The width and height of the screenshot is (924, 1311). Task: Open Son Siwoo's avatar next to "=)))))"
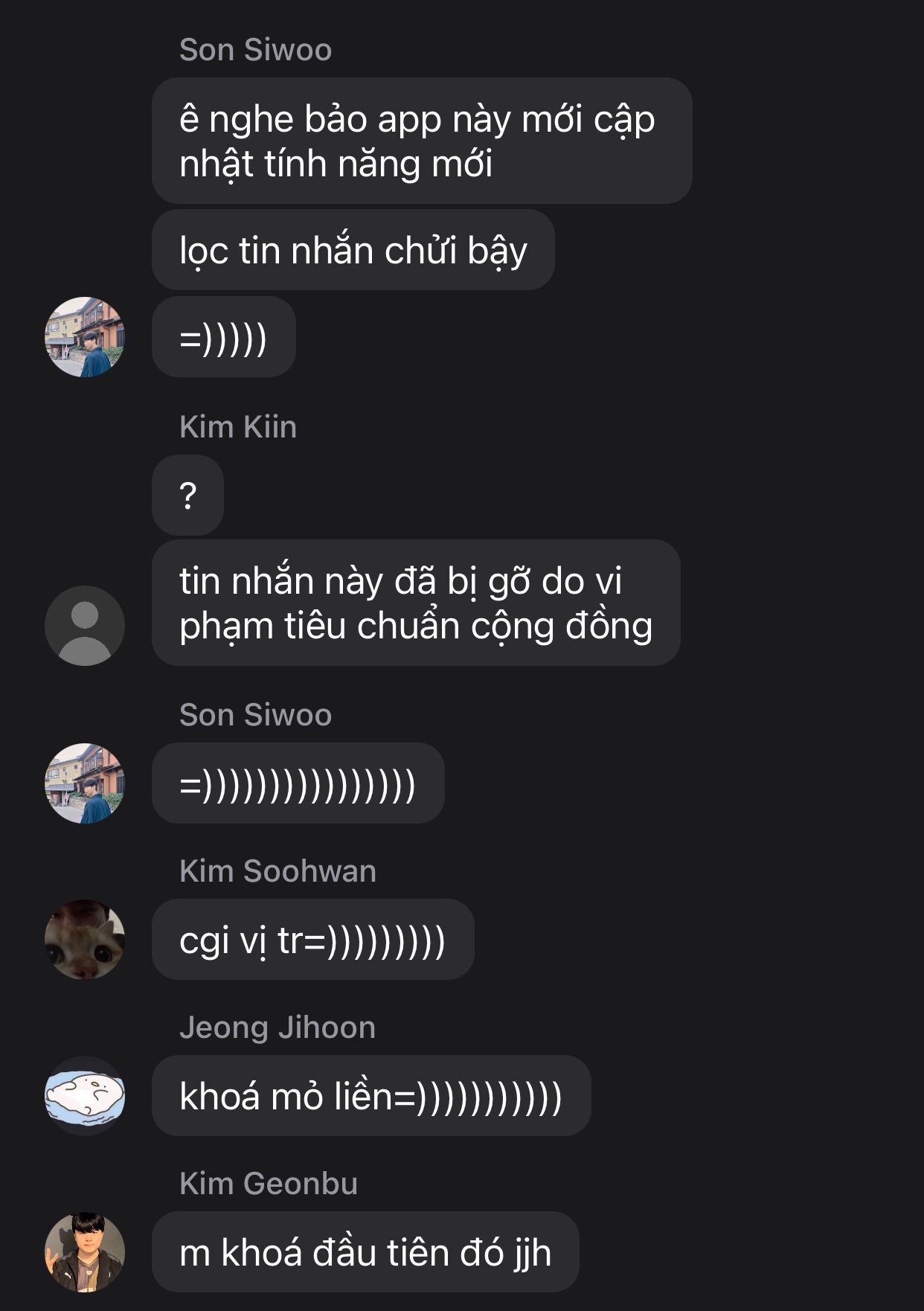(85, 337)
